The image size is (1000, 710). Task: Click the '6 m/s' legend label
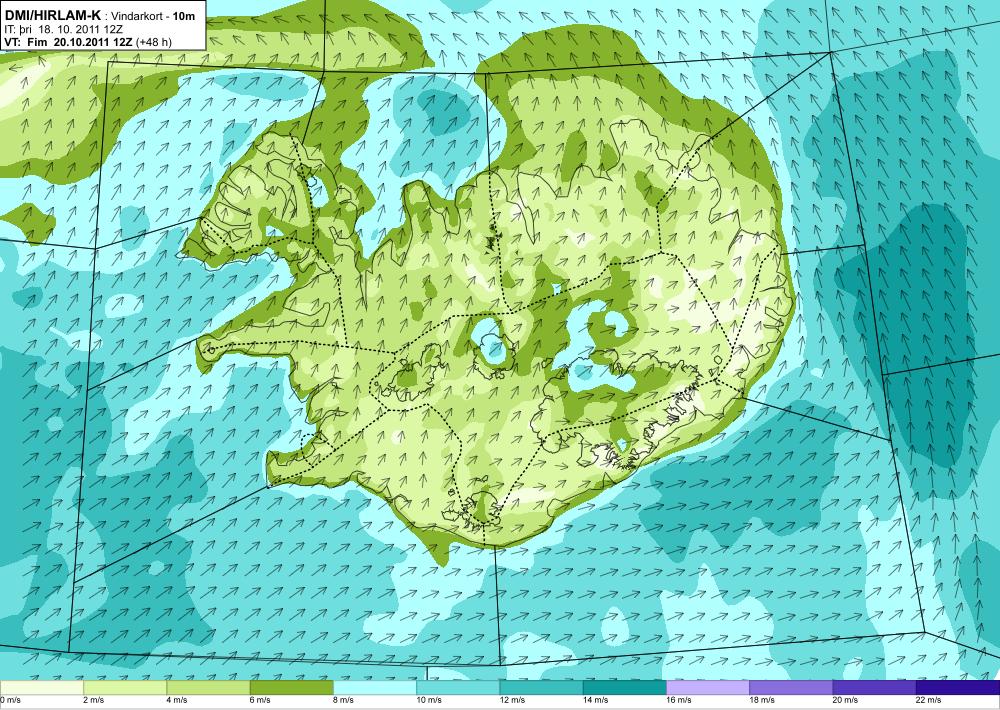point(260,700)
